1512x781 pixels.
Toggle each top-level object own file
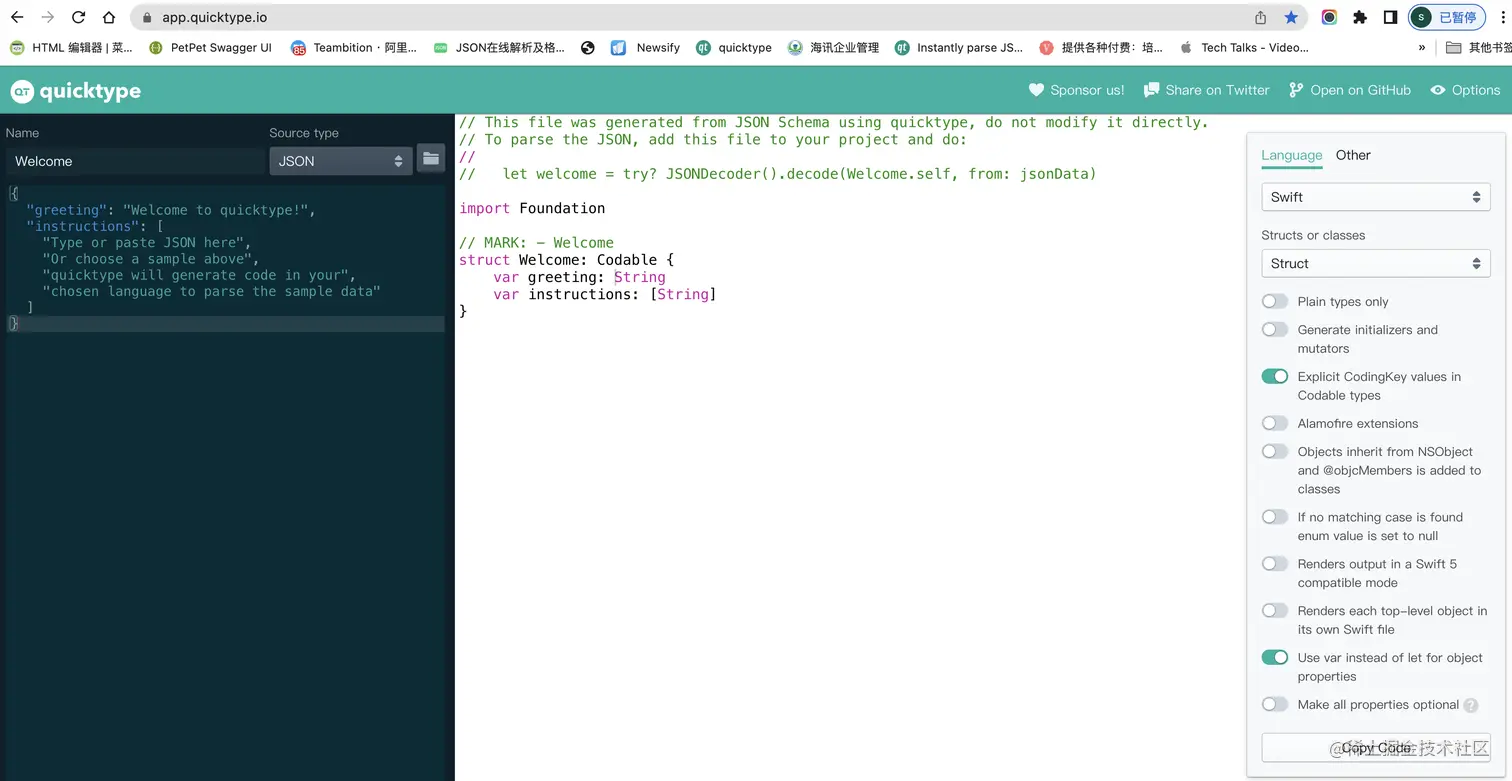click(1275, 610)
